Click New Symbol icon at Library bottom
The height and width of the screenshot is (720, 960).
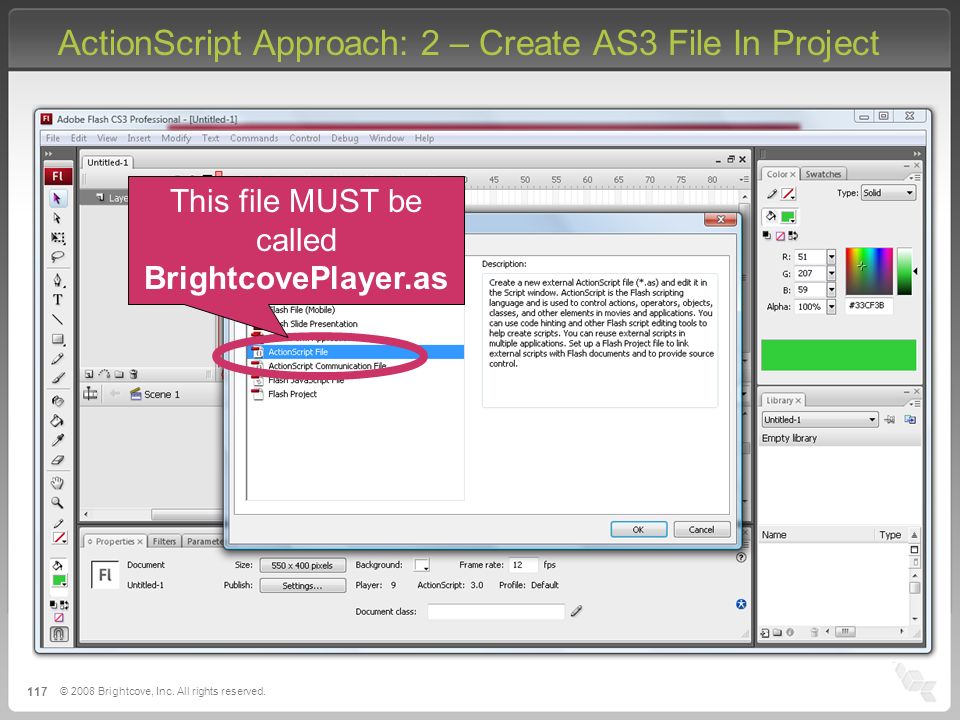click(x=765, y=632)
